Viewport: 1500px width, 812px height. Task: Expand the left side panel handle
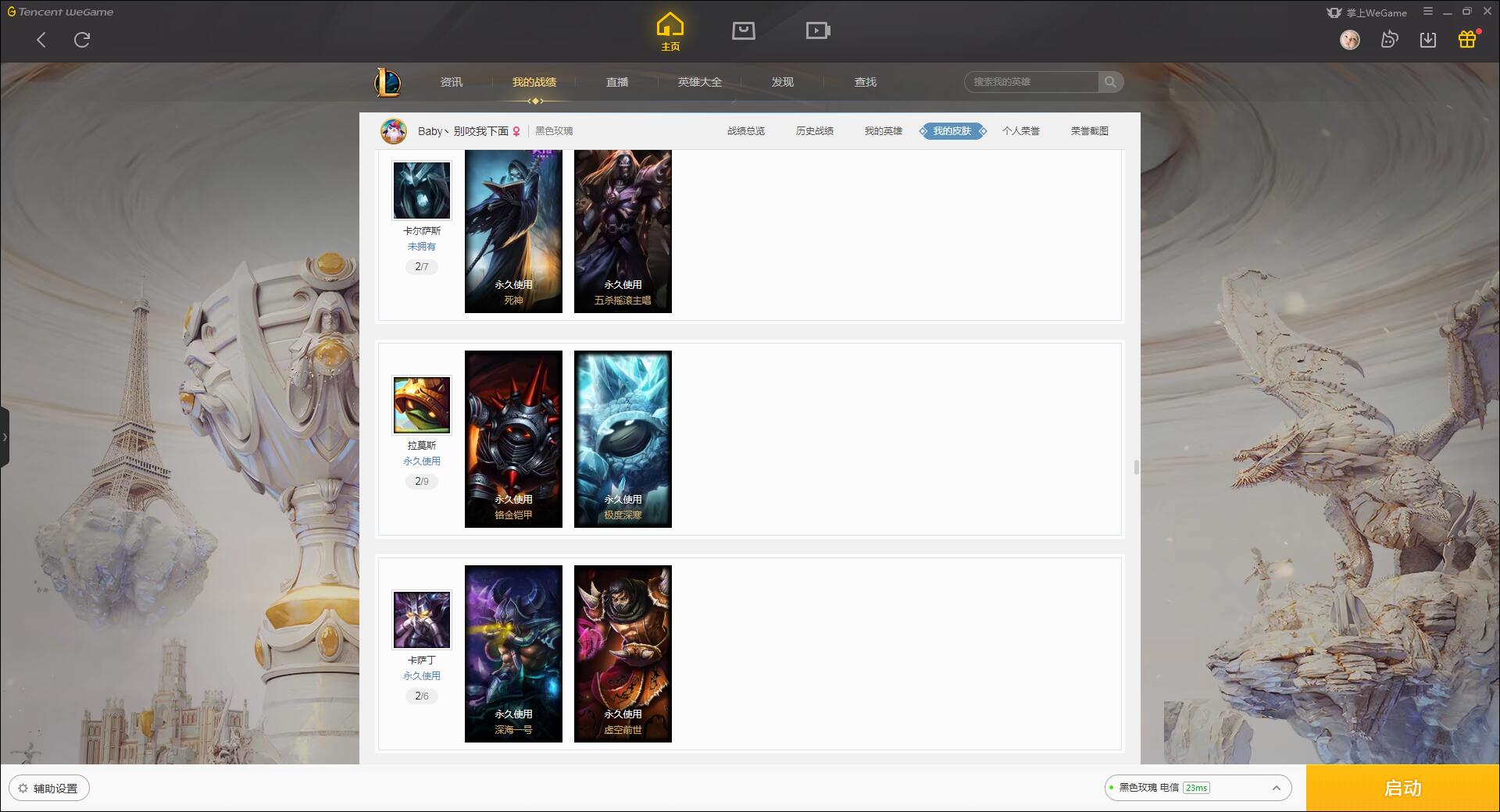click(x=5, y=437)
